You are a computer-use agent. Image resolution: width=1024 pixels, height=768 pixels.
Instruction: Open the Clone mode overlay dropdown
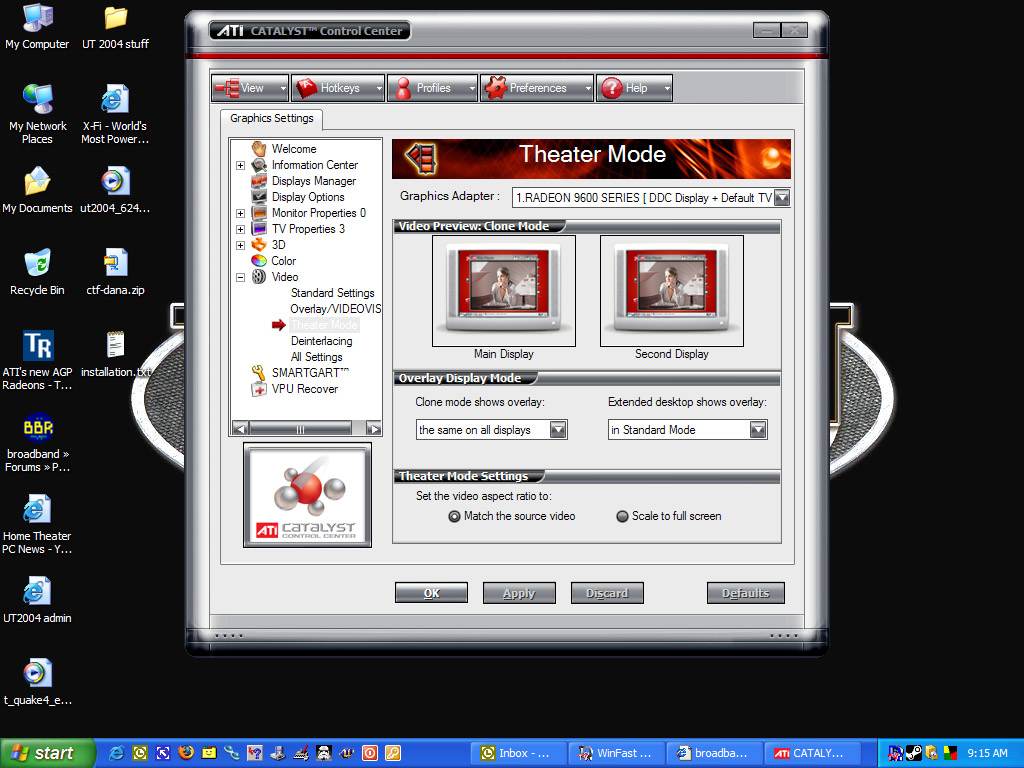tap(558, 430)
